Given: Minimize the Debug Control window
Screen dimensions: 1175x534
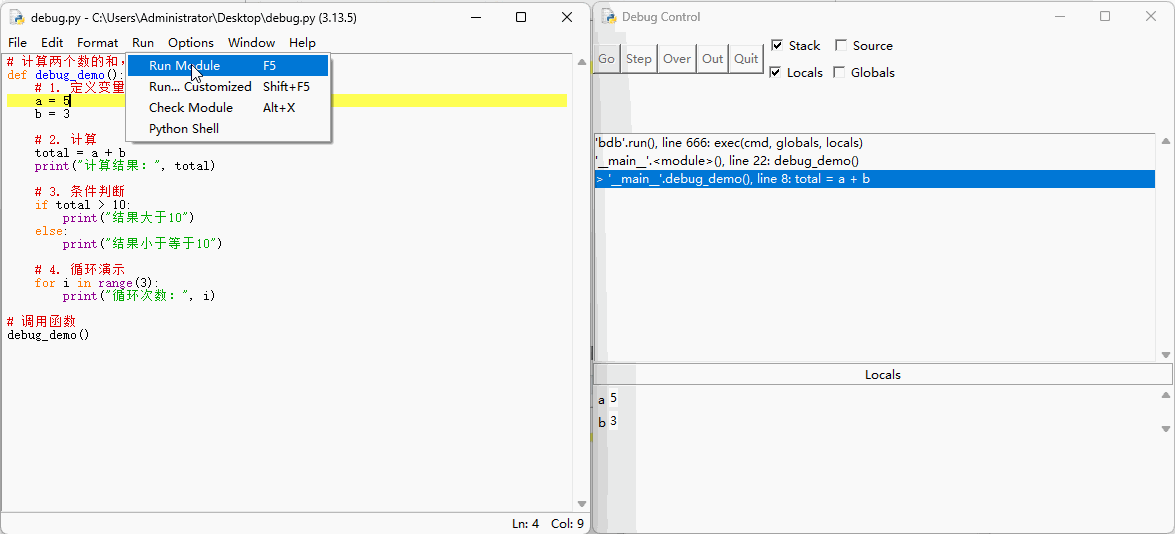Looking at the screenshot, I should 1059,17.
